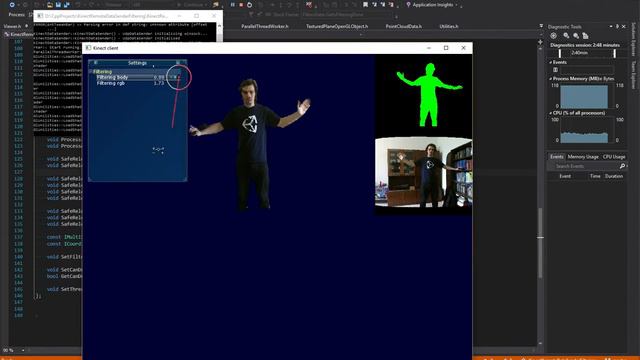
Task: Click the Pause debugging button in toolbar
Action: 233,5
